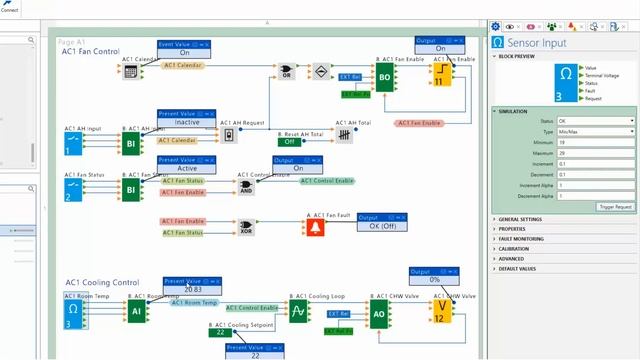Open the gear properties tab

(496, 27)
